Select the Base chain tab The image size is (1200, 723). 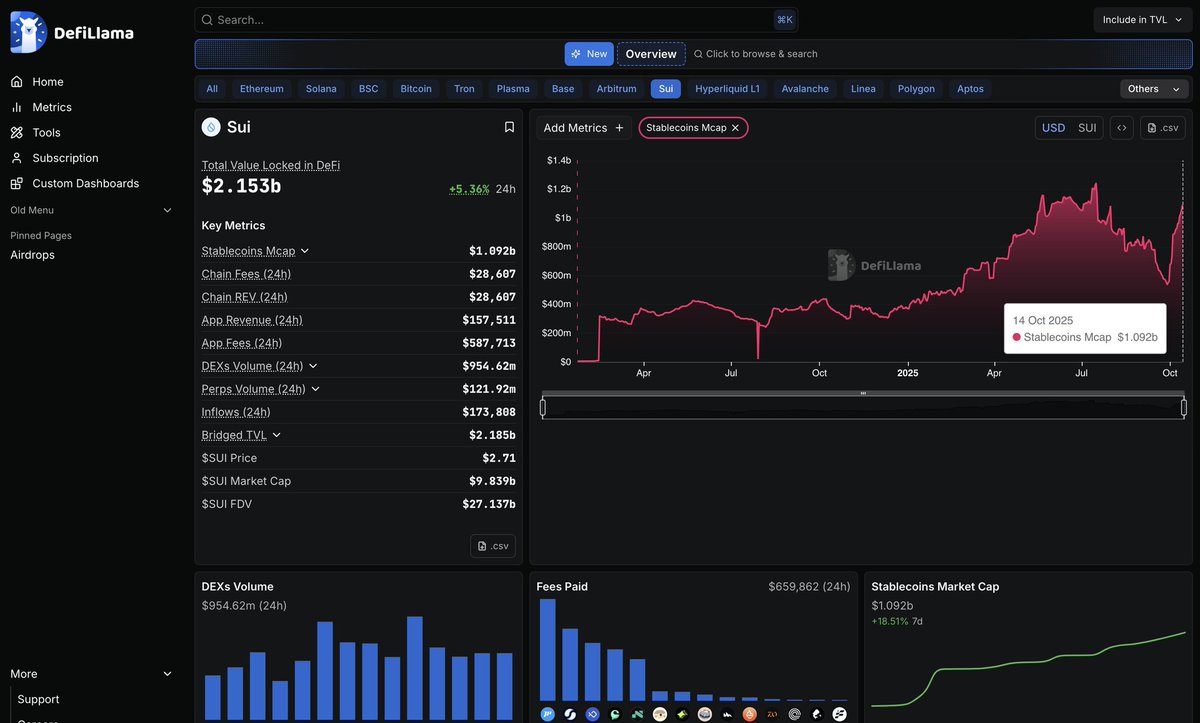(x=563, y=89)
